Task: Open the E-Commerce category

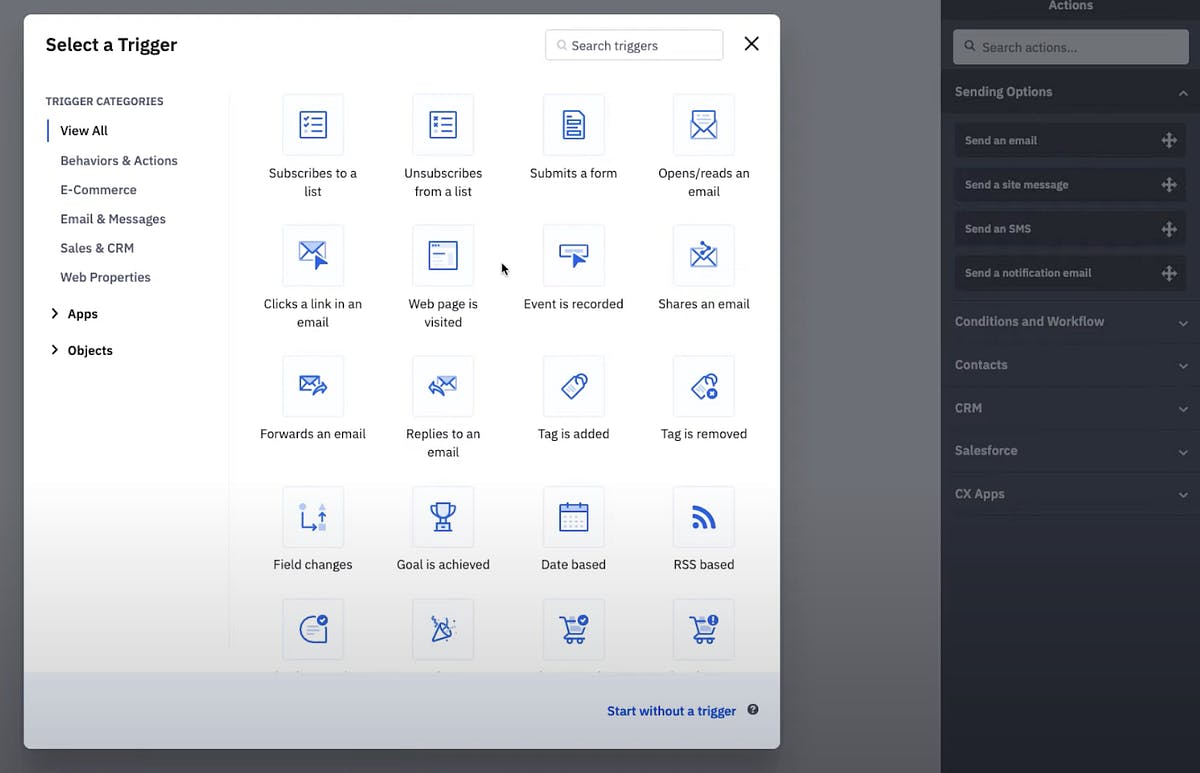Action: pyautogui.click(x=98, y=190)
